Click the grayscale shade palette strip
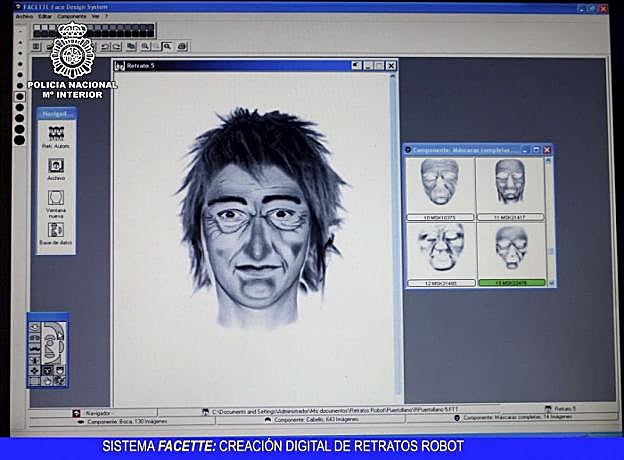624x460 pixels. (80, 29)
